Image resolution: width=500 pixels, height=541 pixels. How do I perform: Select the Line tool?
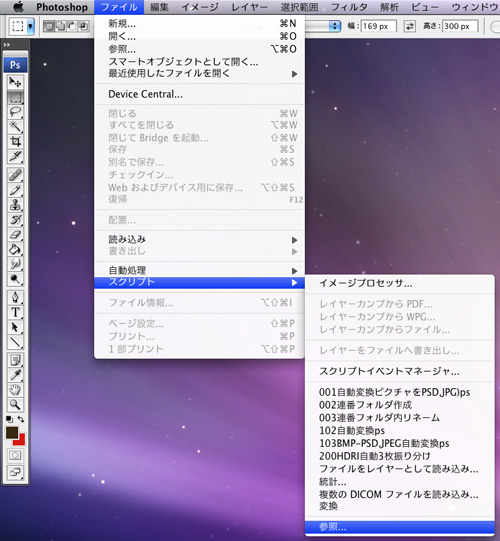pyautogui.click(x=15, y=342)
